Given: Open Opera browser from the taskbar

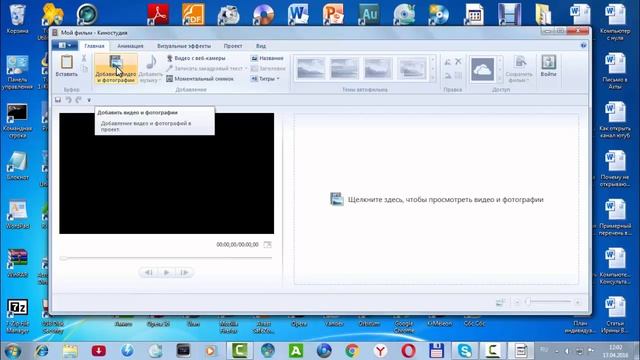Looking at the screenshot, I should 408,351.
